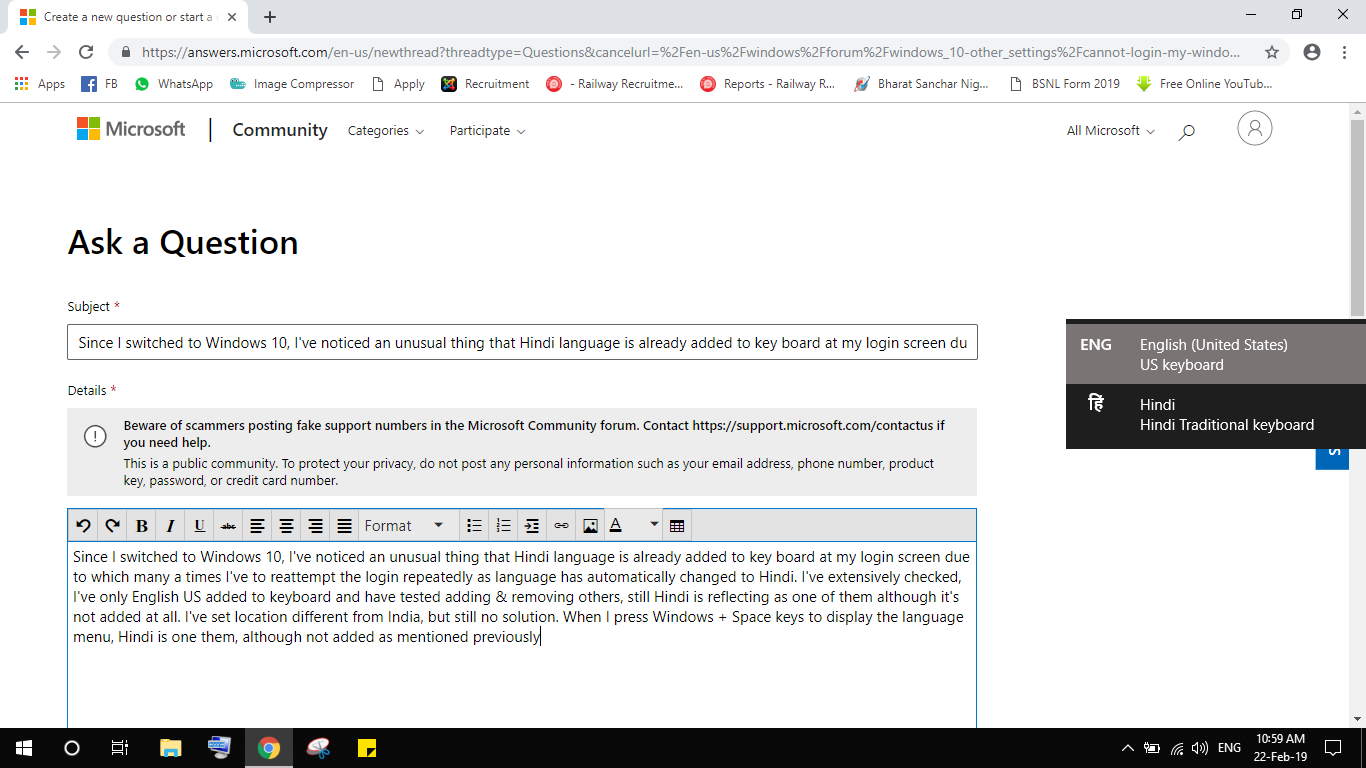Screen dimensions: 1366x768
Task: Open the site search
Action: coord(1186,131)
